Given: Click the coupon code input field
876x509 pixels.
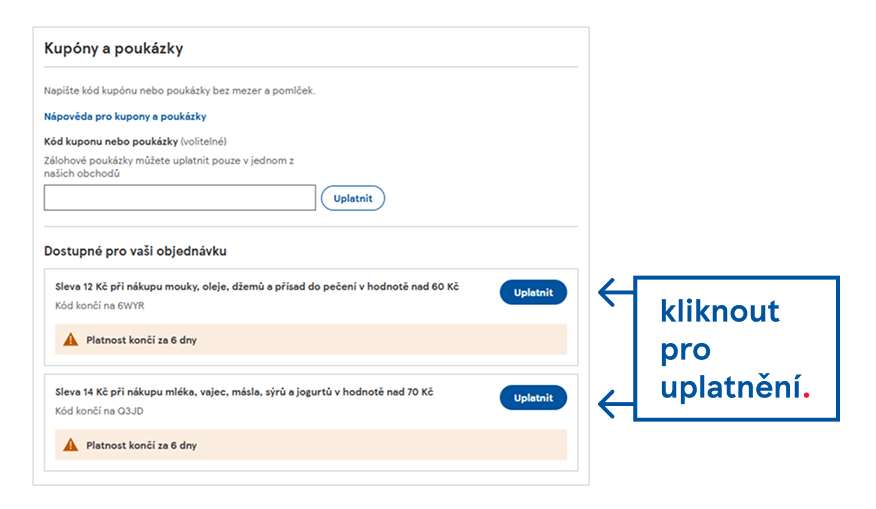Looking at the screenshot, I should 179,198.
